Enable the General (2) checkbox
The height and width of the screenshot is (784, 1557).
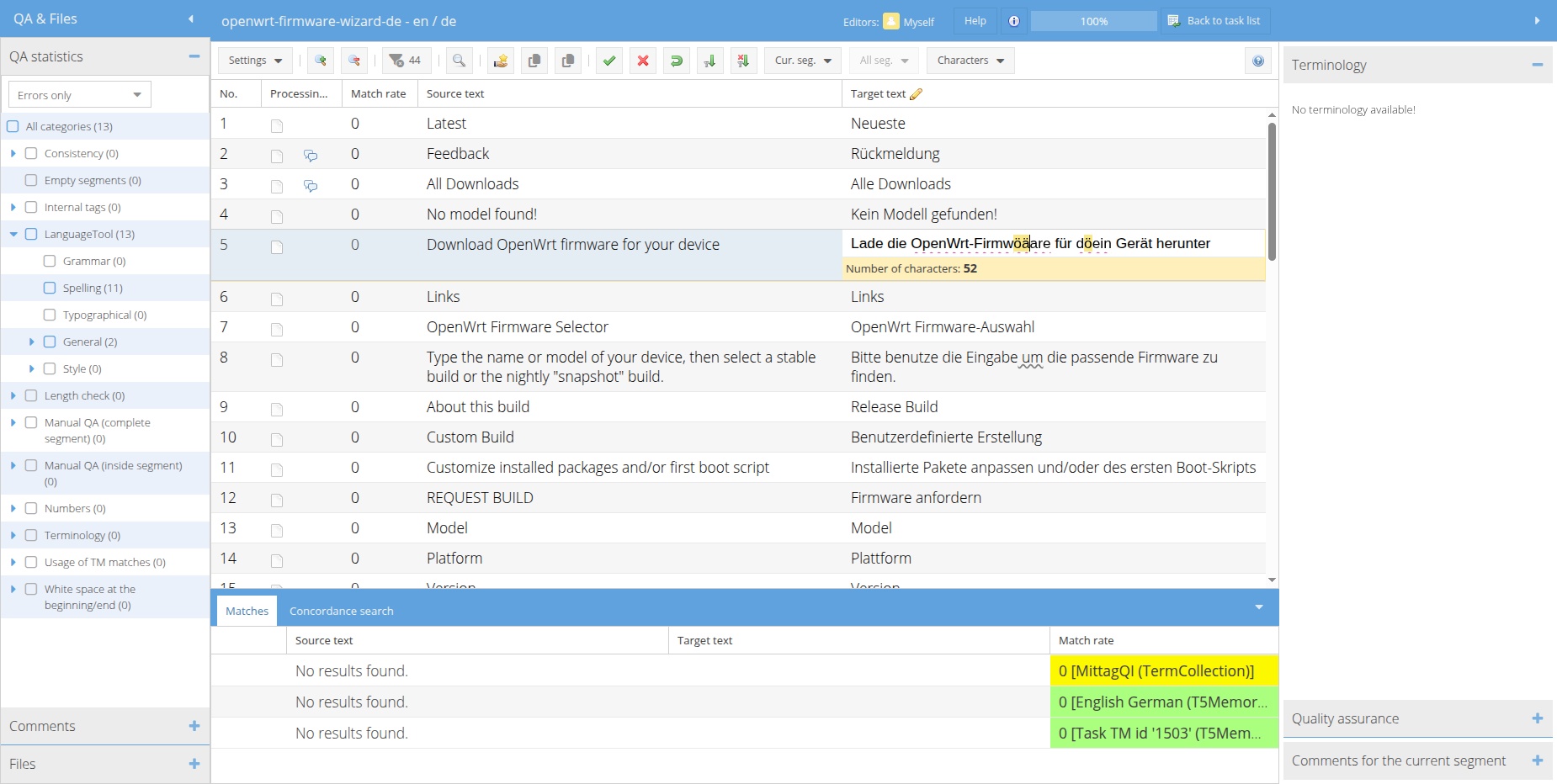click(50, 342)
